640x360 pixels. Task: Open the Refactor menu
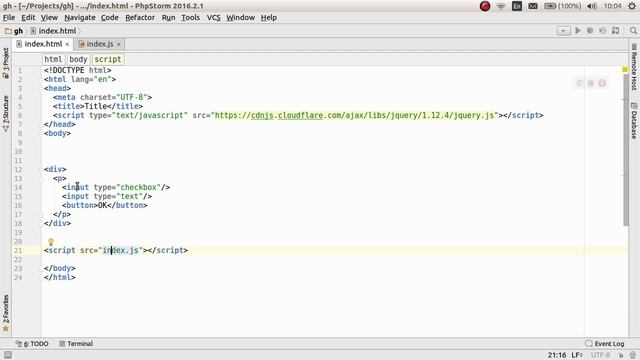click(x=140, y=18)
